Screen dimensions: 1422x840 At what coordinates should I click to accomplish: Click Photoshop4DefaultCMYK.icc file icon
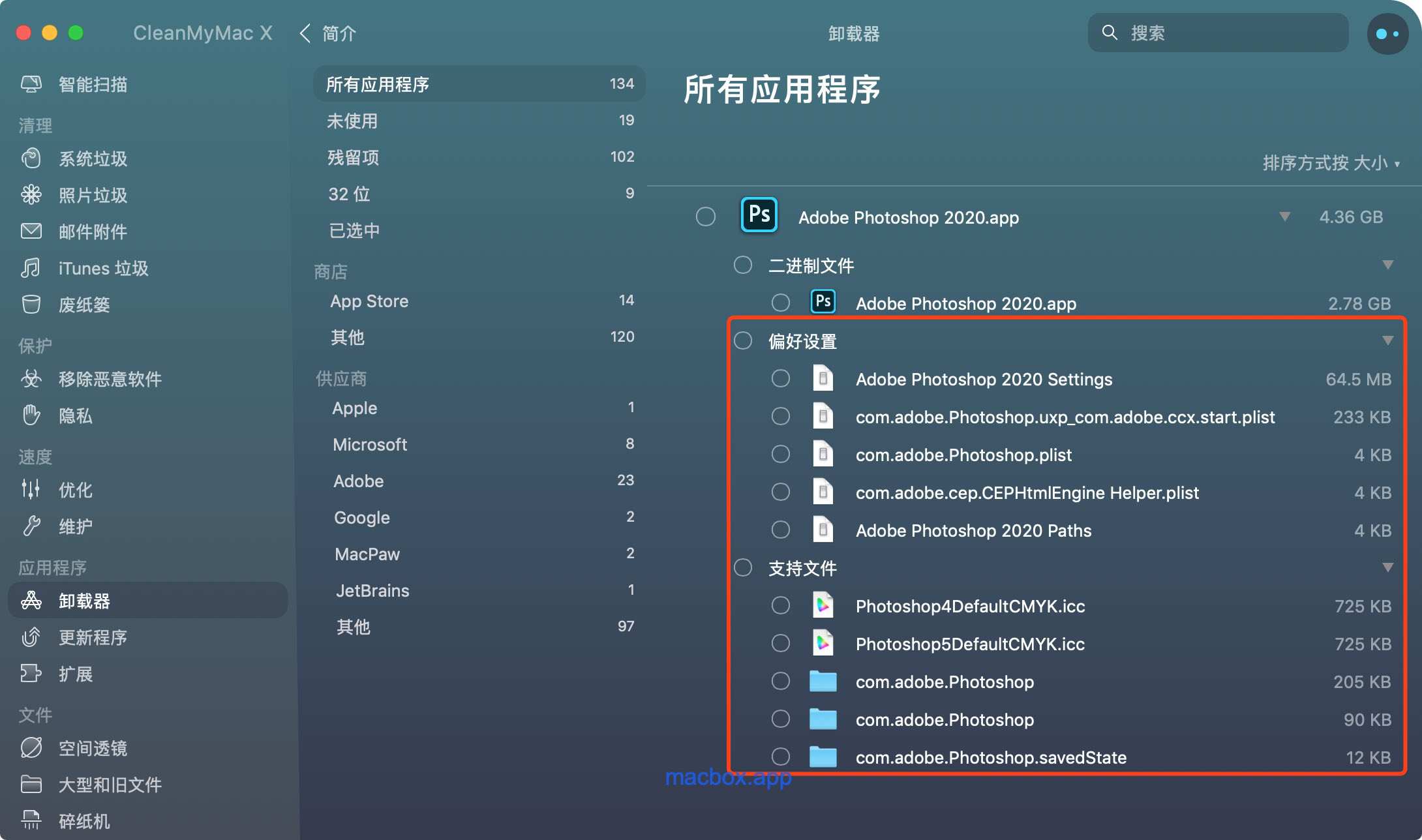[x=823, y=605]
